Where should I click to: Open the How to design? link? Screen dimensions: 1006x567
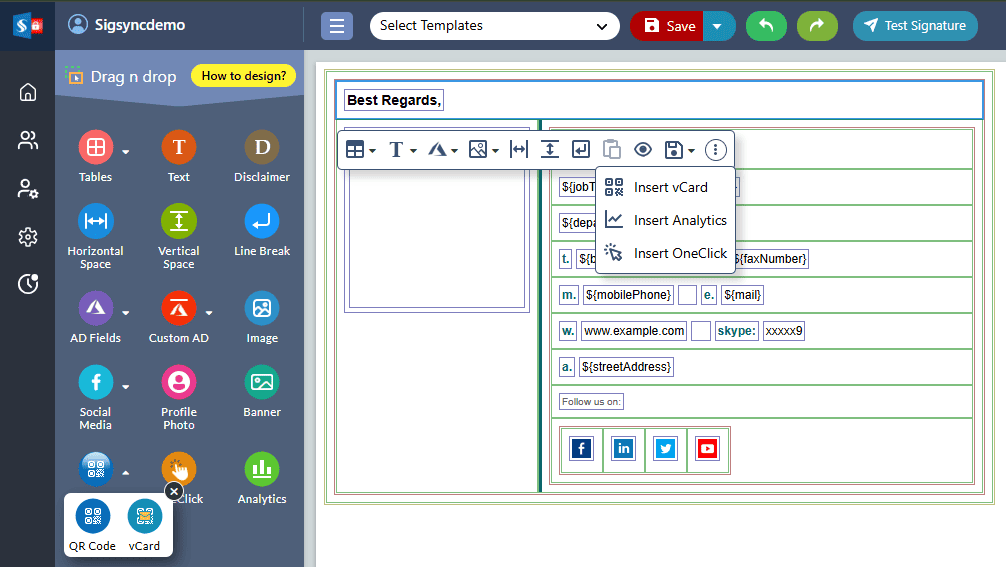[243, 76]
